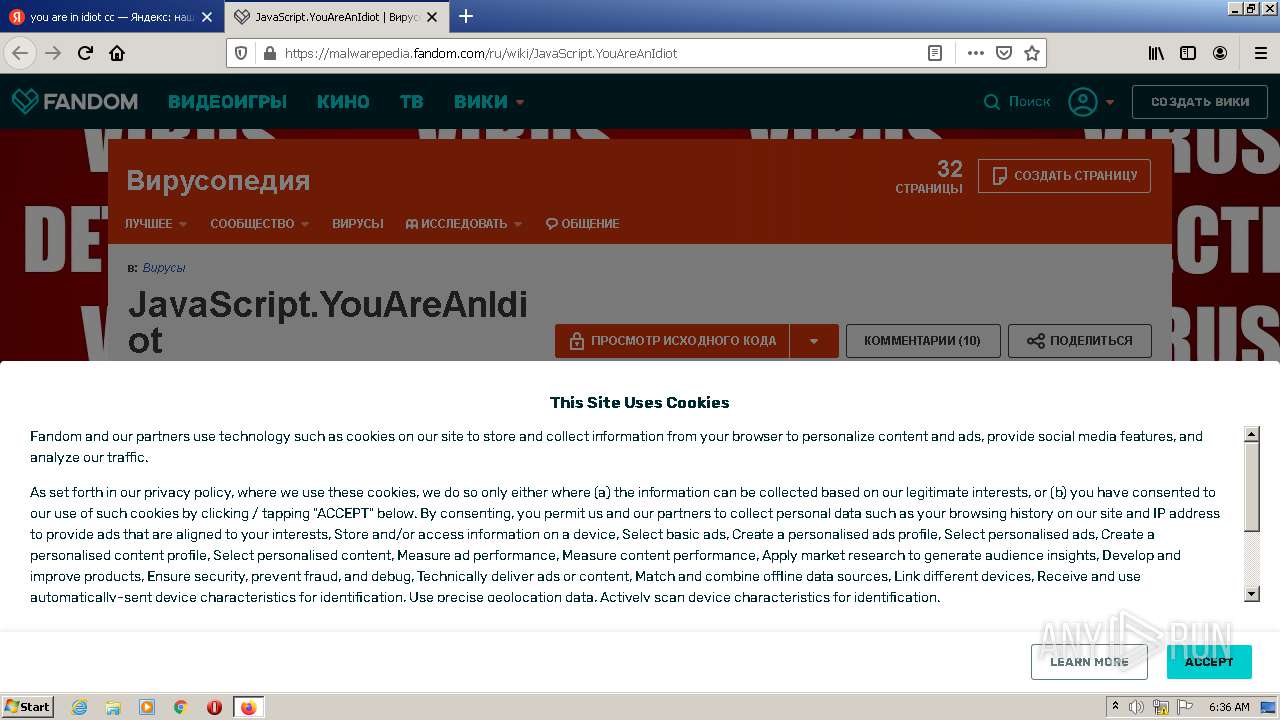Open the Вирусы category breadcrumb link
This screenshot has height=720, width=1280.
point(164,268)
